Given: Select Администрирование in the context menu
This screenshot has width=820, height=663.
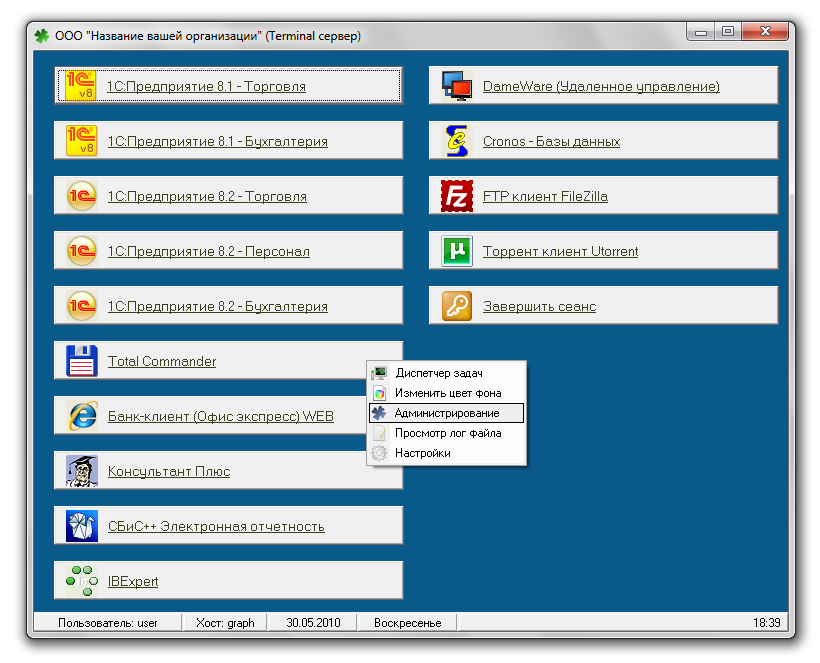Looking at the screenshot, I should coord(447,413).
